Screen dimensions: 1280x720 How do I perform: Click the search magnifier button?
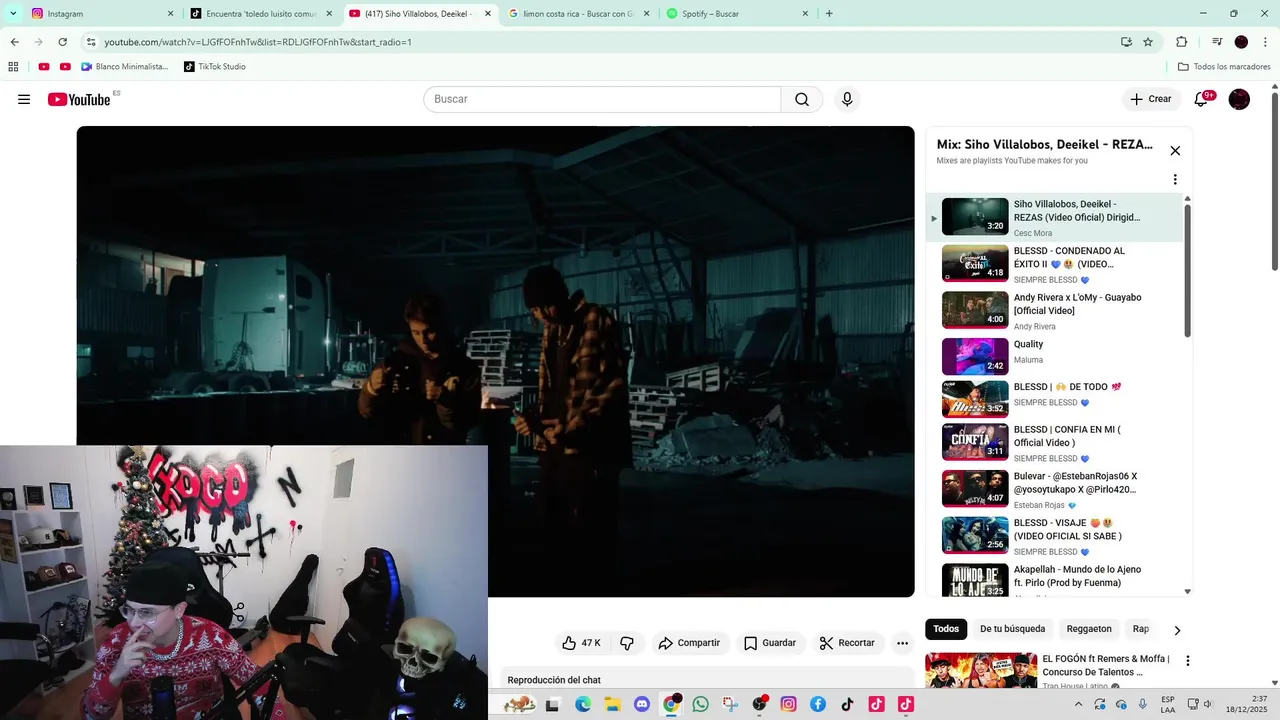(x=802, y=99)
